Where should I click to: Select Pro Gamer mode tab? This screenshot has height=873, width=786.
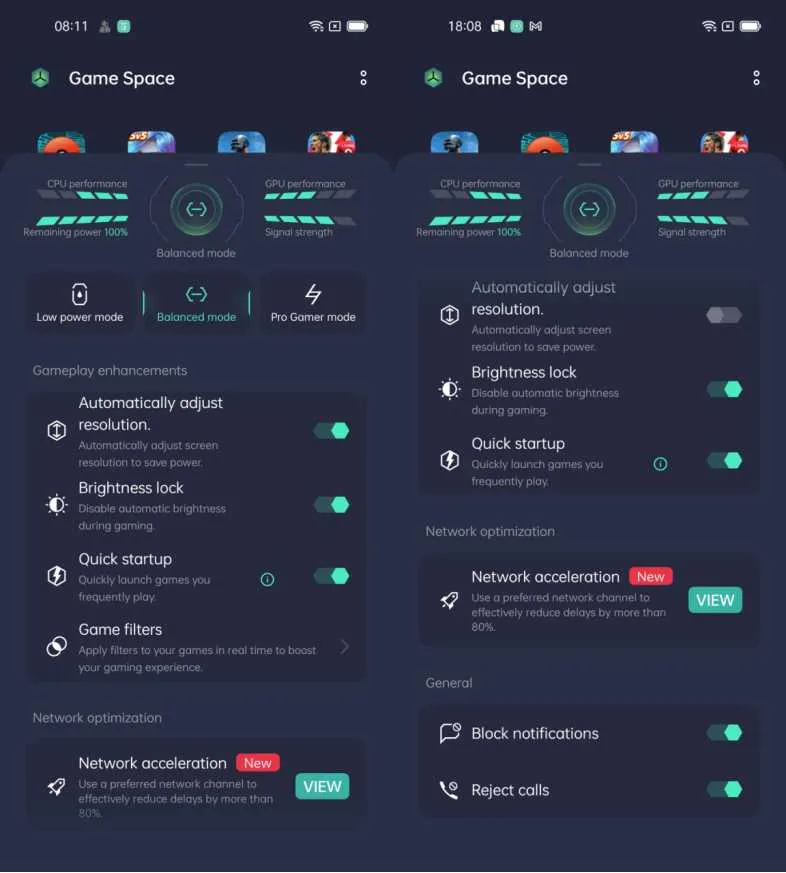[x=313, y=303]
